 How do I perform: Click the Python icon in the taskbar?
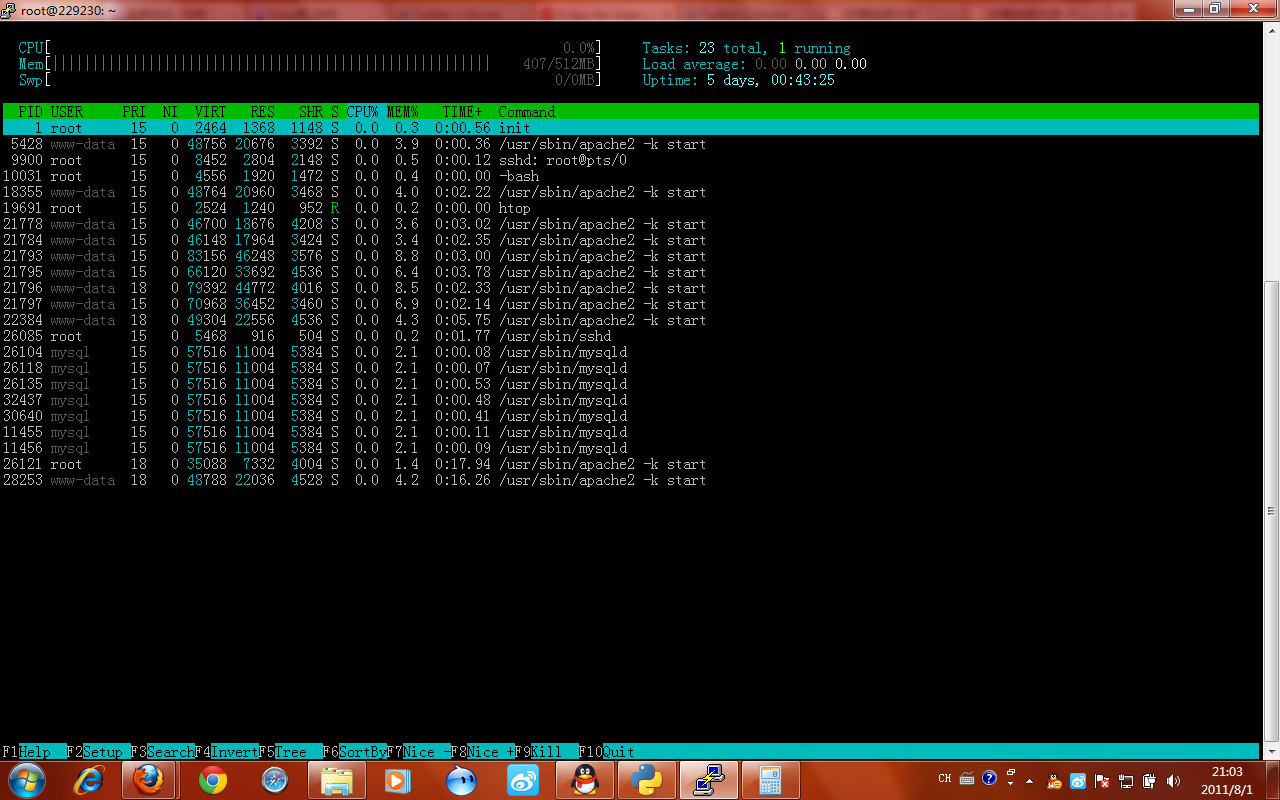pos(647,779)
